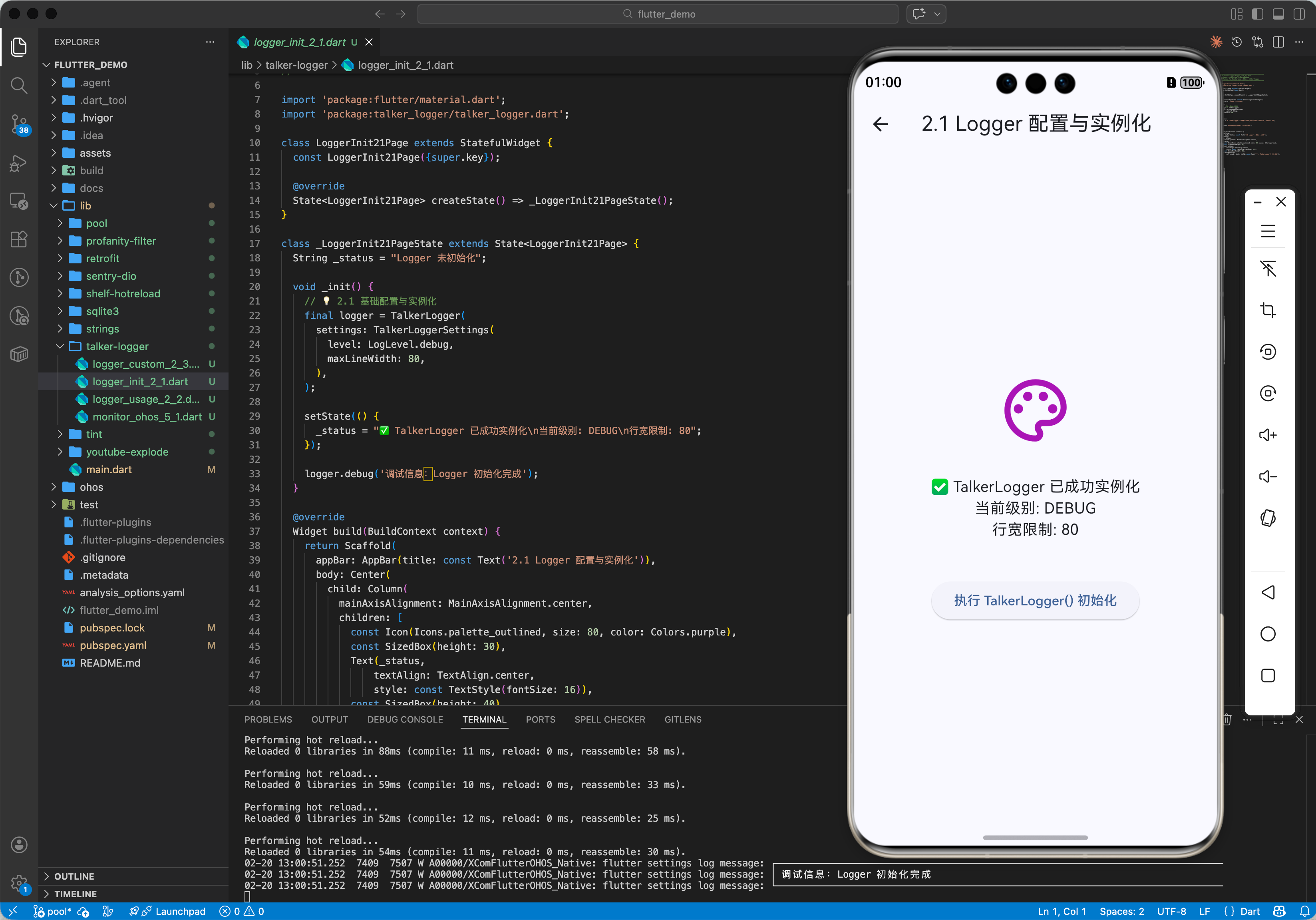Collapse the FLUTTER_DEMO root folder

[46, 65]
